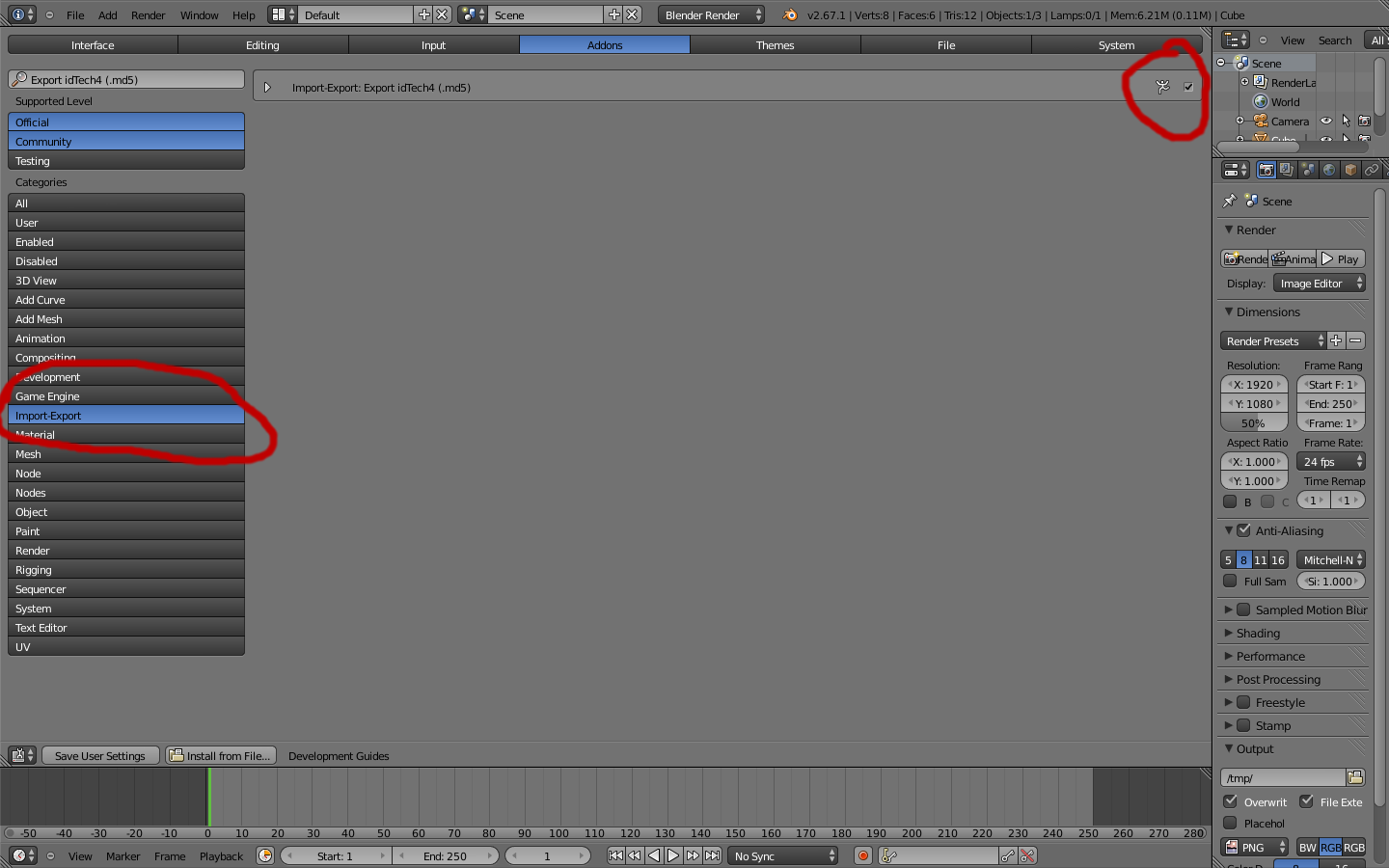1389x868 pixels.
Task: Click the auto keyframe record button
Action: 863,855
